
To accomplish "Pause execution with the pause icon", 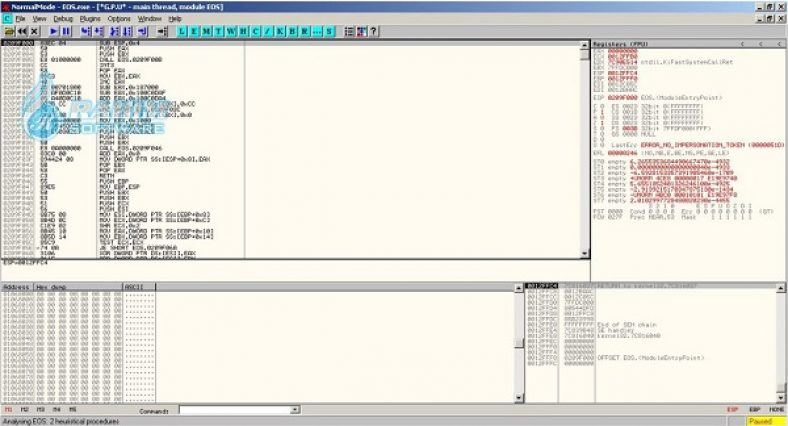I will 66,31.
